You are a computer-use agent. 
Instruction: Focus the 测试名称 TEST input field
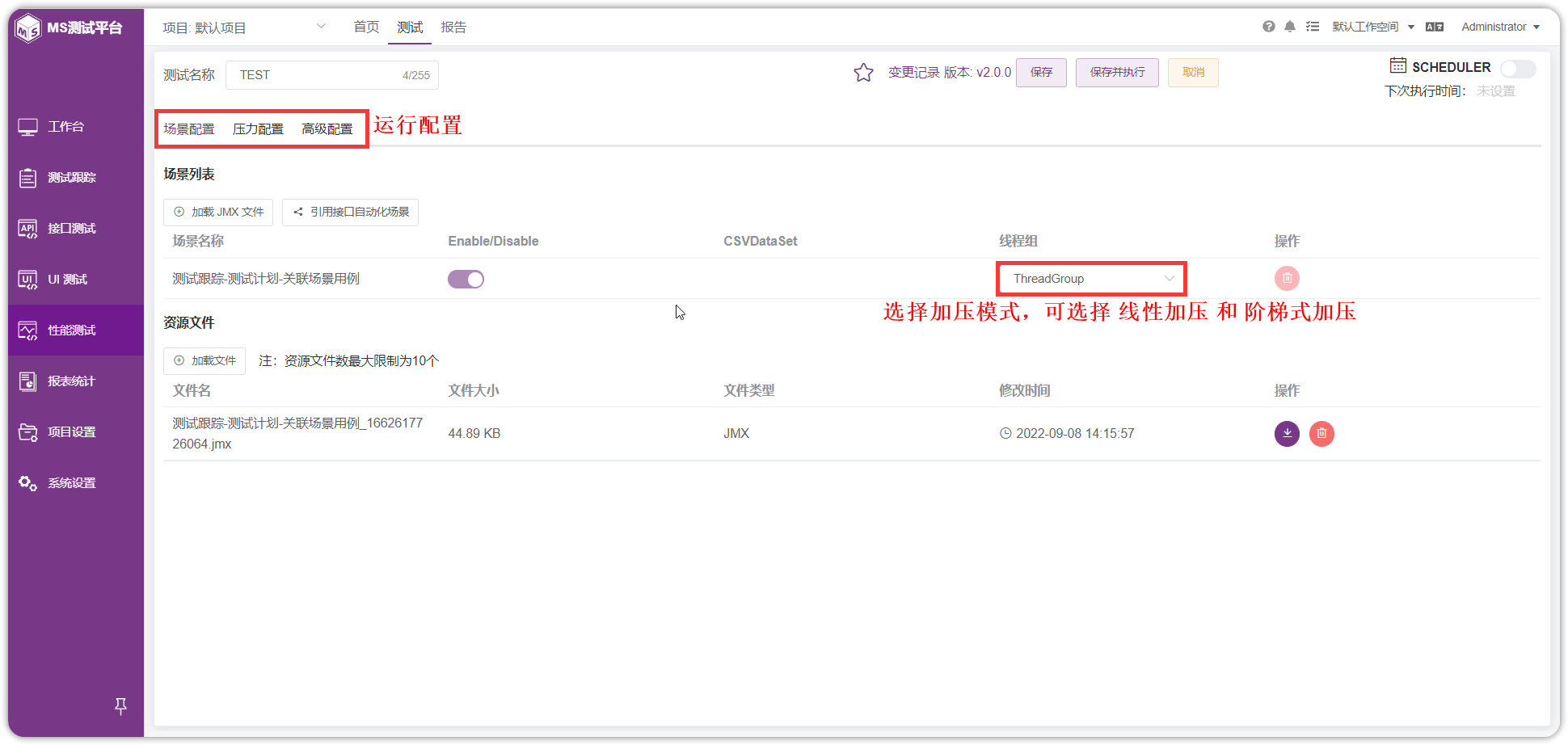tap(331, 75)
